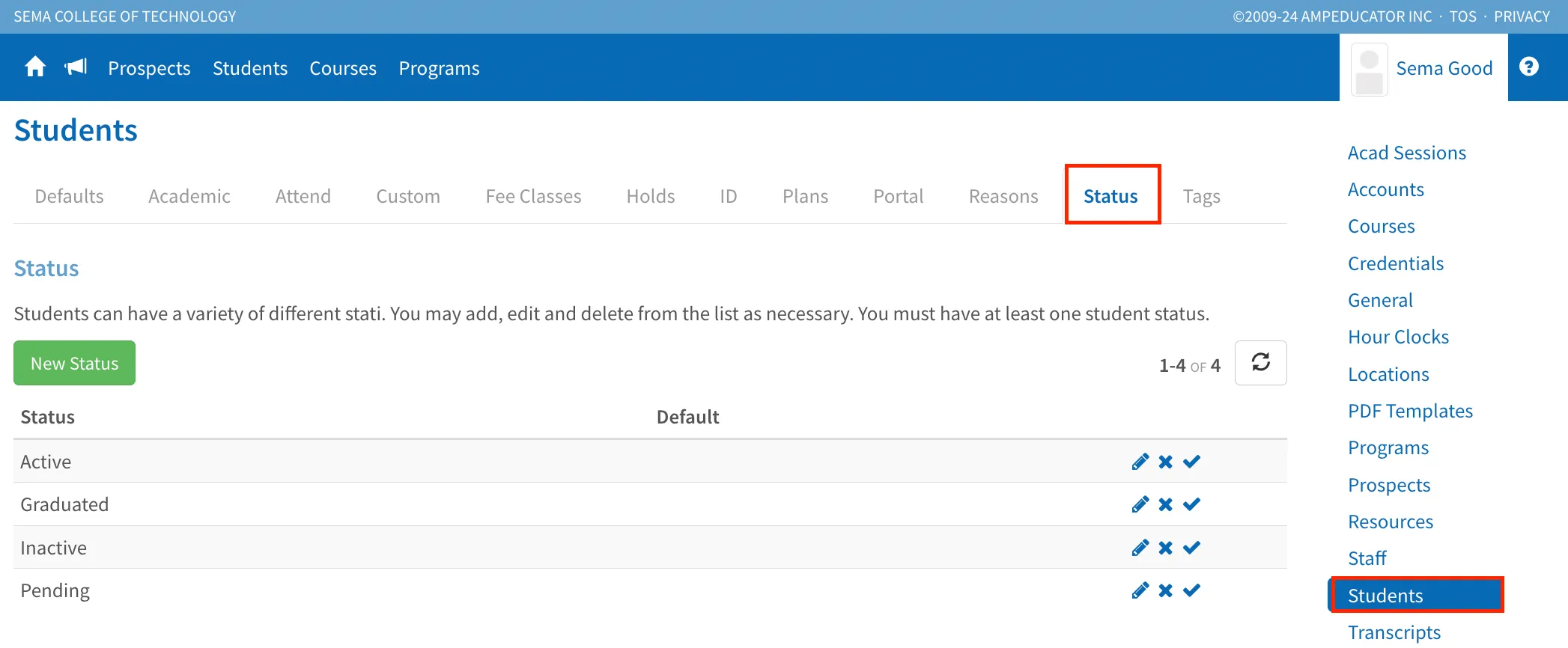Switch to the Fee Classes tab
Screen dimensions: 1568x648
533,196
